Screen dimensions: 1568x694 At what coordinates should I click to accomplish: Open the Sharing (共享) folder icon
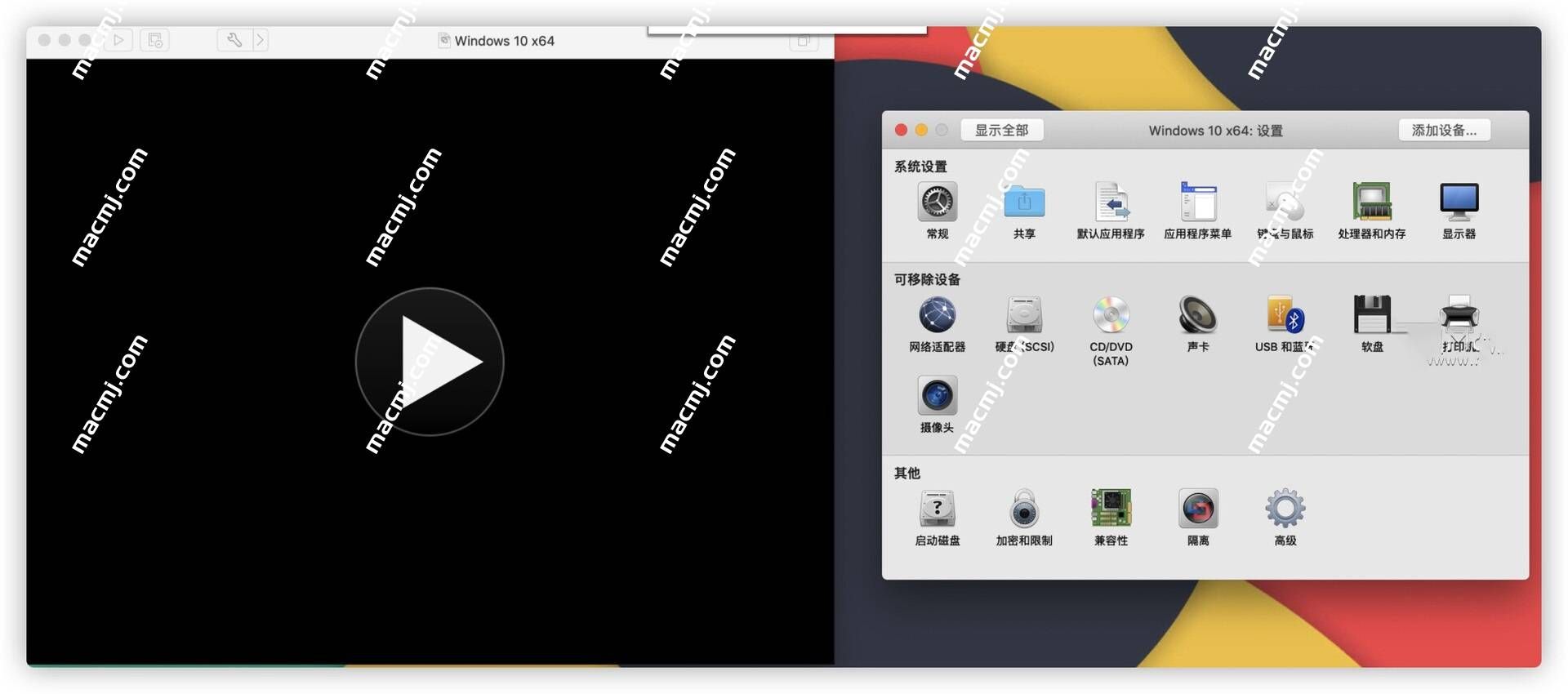pos(1024,202)
